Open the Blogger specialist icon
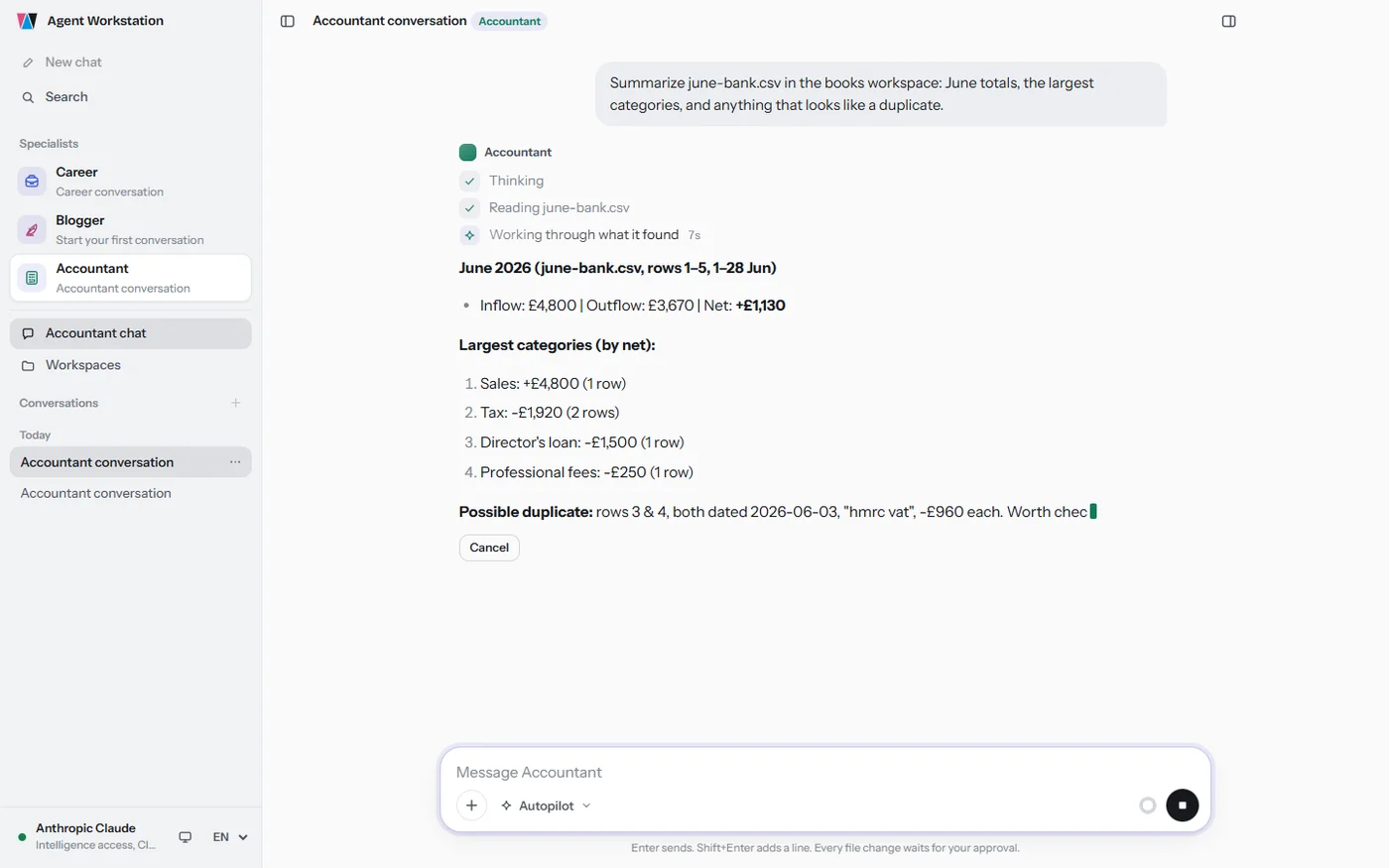The width and height of the screenshot is (1389, 868). click(32, 229)
